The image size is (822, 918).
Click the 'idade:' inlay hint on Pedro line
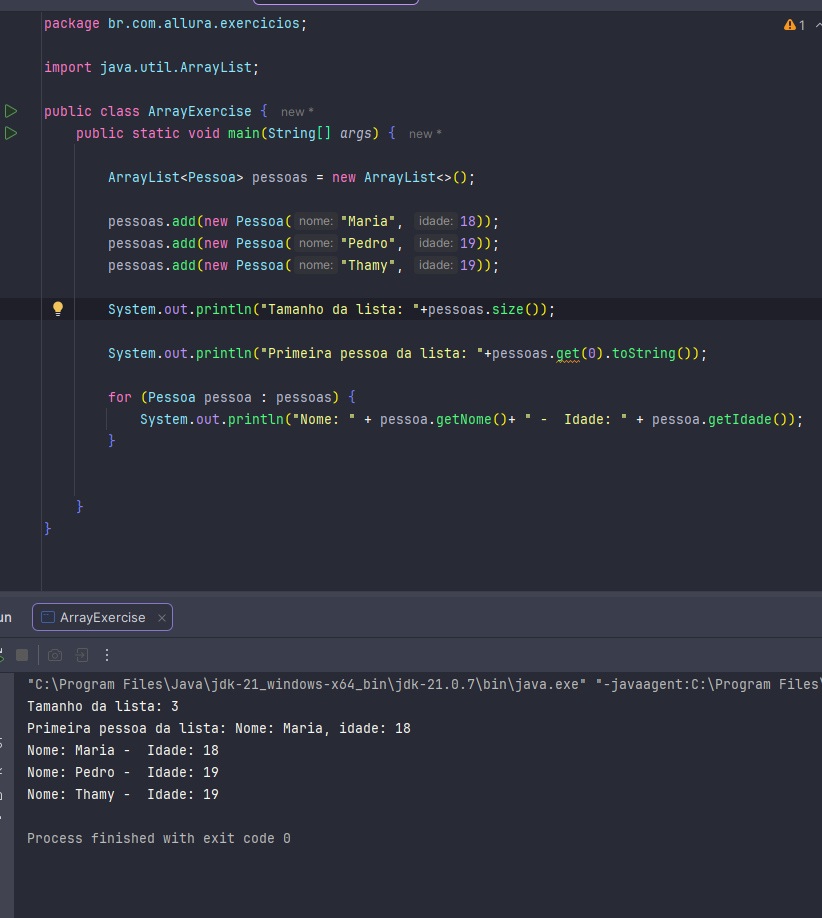click(x=436, y=243)
